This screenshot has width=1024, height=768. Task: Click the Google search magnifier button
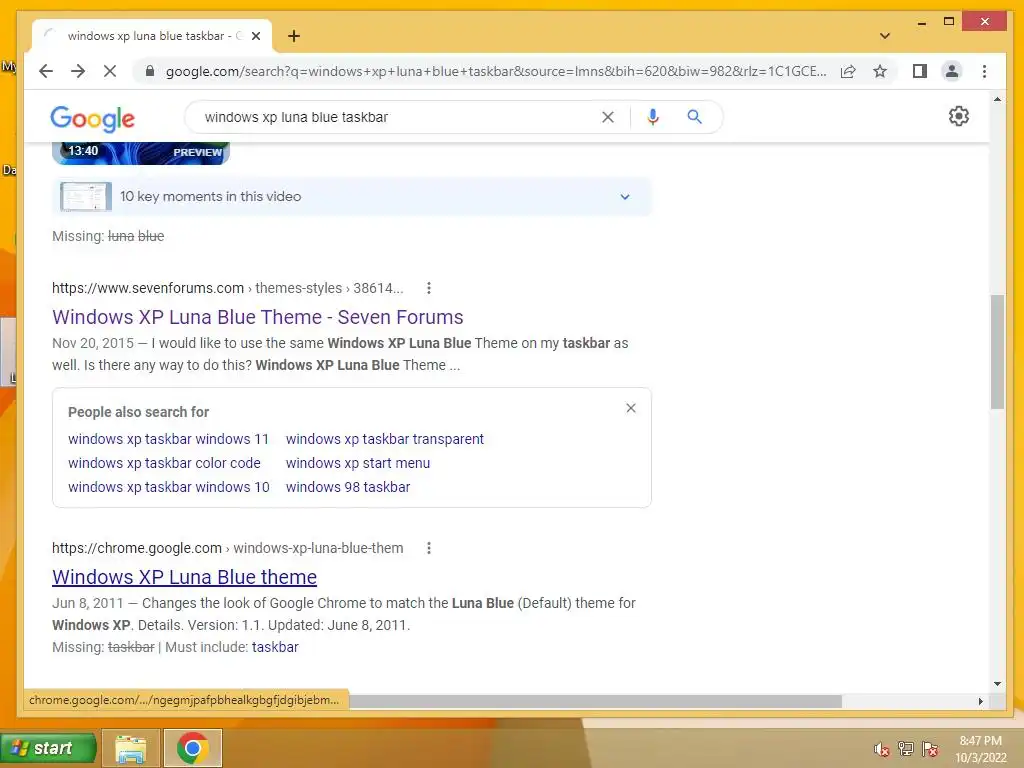coord(694,117)
